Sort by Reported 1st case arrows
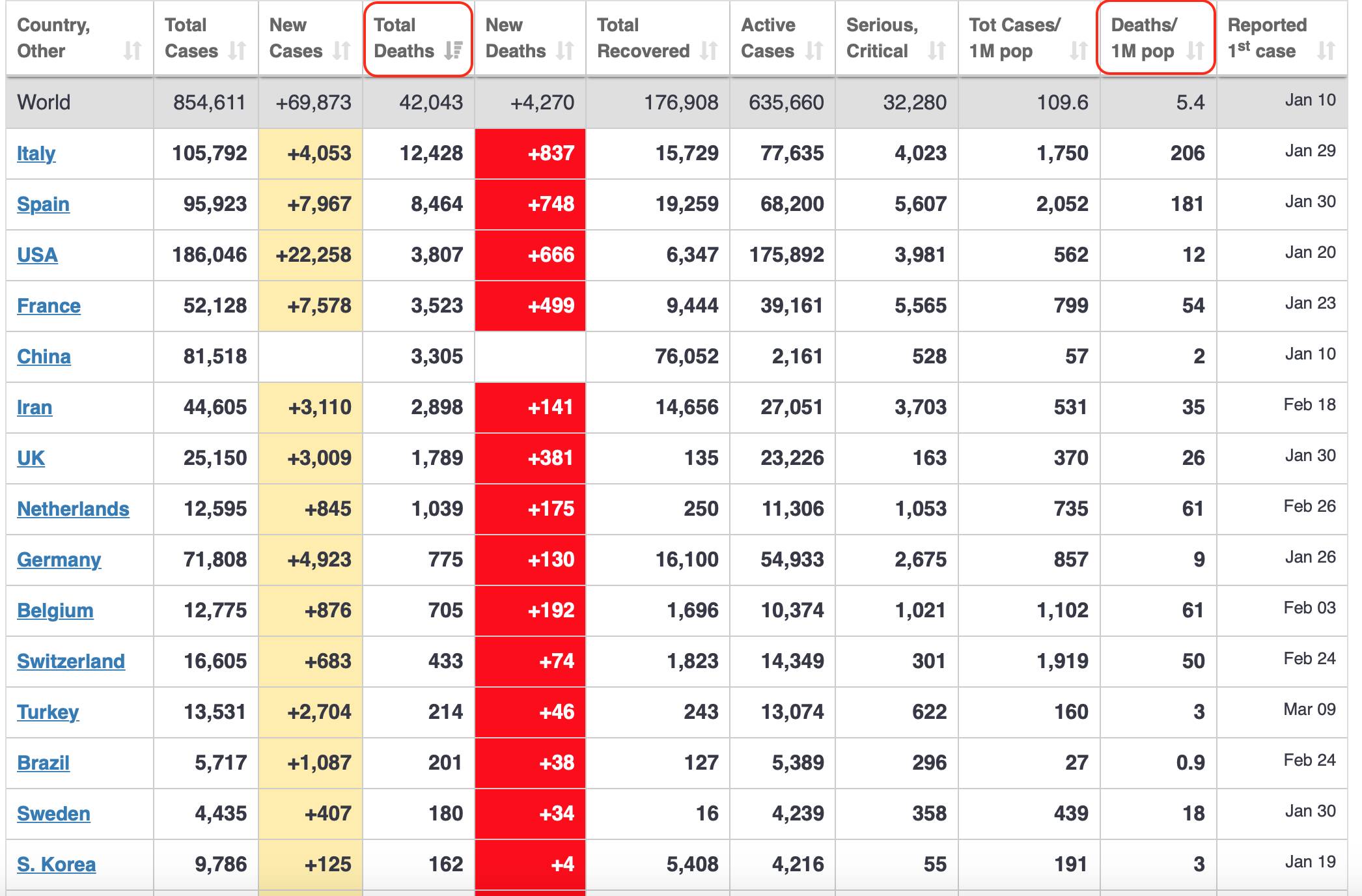The image size is (1362, 896). point(1326,51)
